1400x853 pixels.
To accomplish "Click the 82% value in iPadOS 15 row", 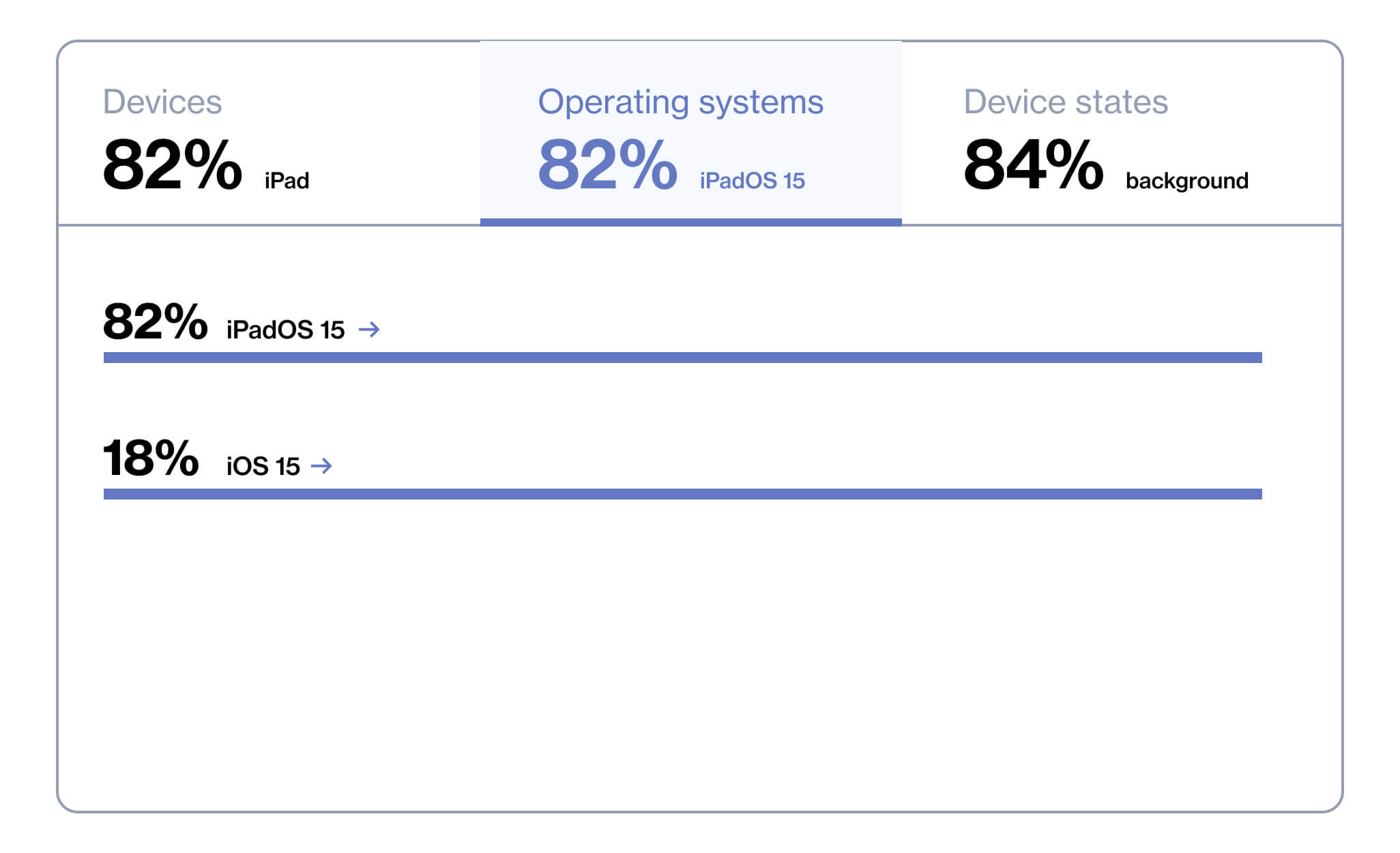I will [x=155, y=321].
